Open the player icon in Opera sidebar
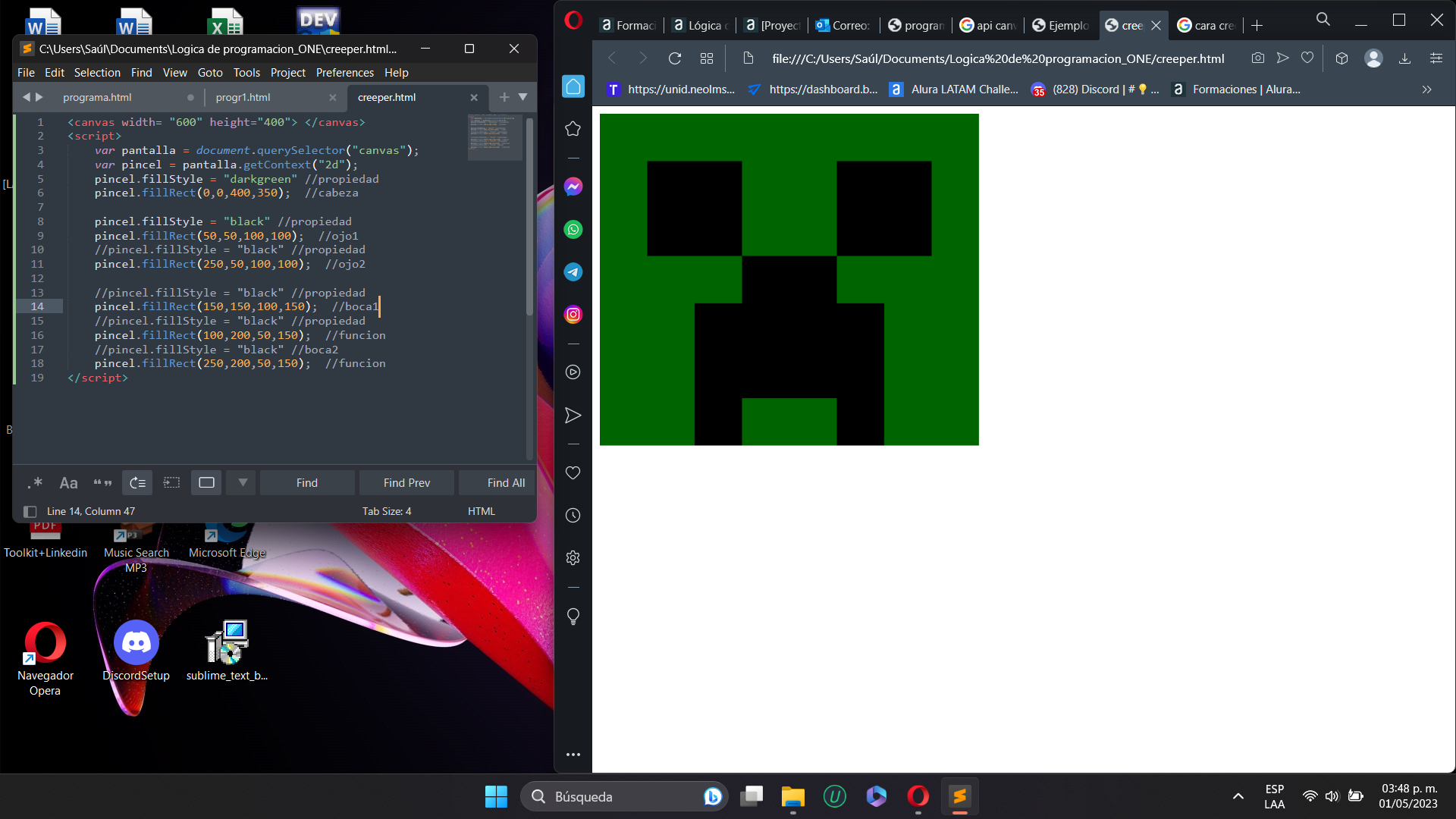The image size is (1456, 819). (573, 372)
